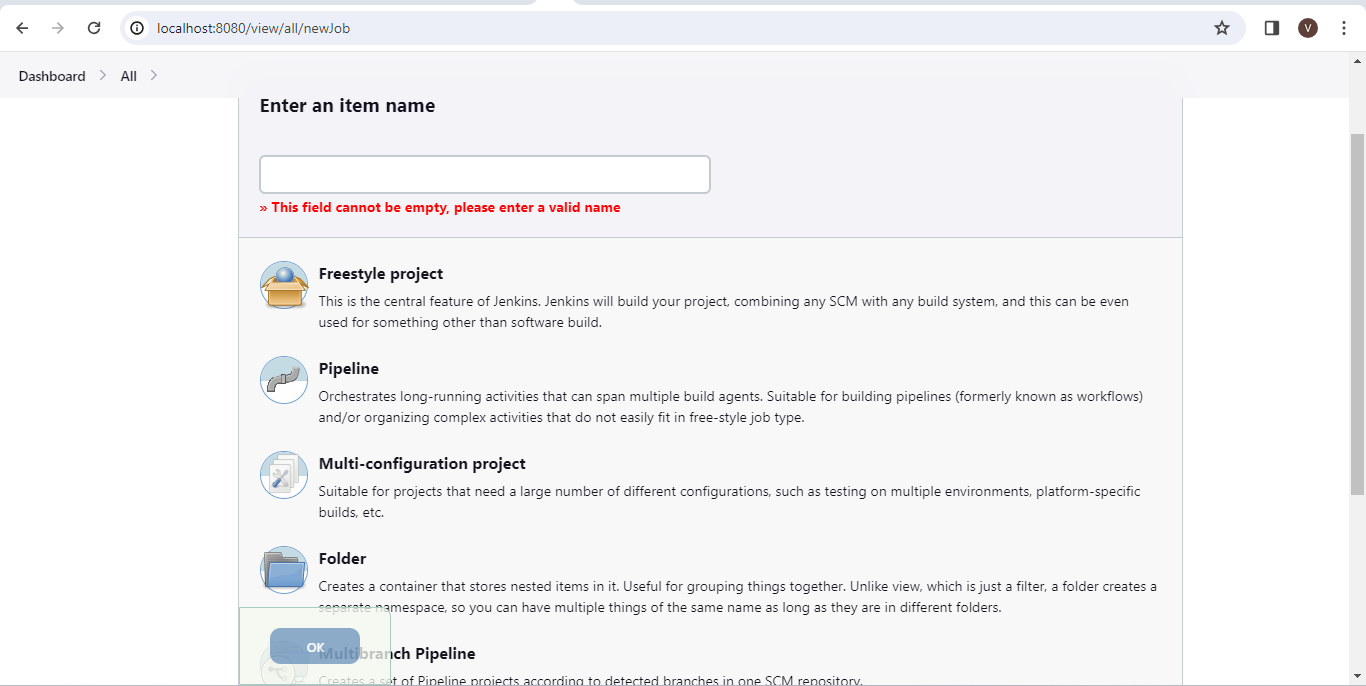
Task: Choose the Multibranch Pipeline title
Action: point(397,654)
